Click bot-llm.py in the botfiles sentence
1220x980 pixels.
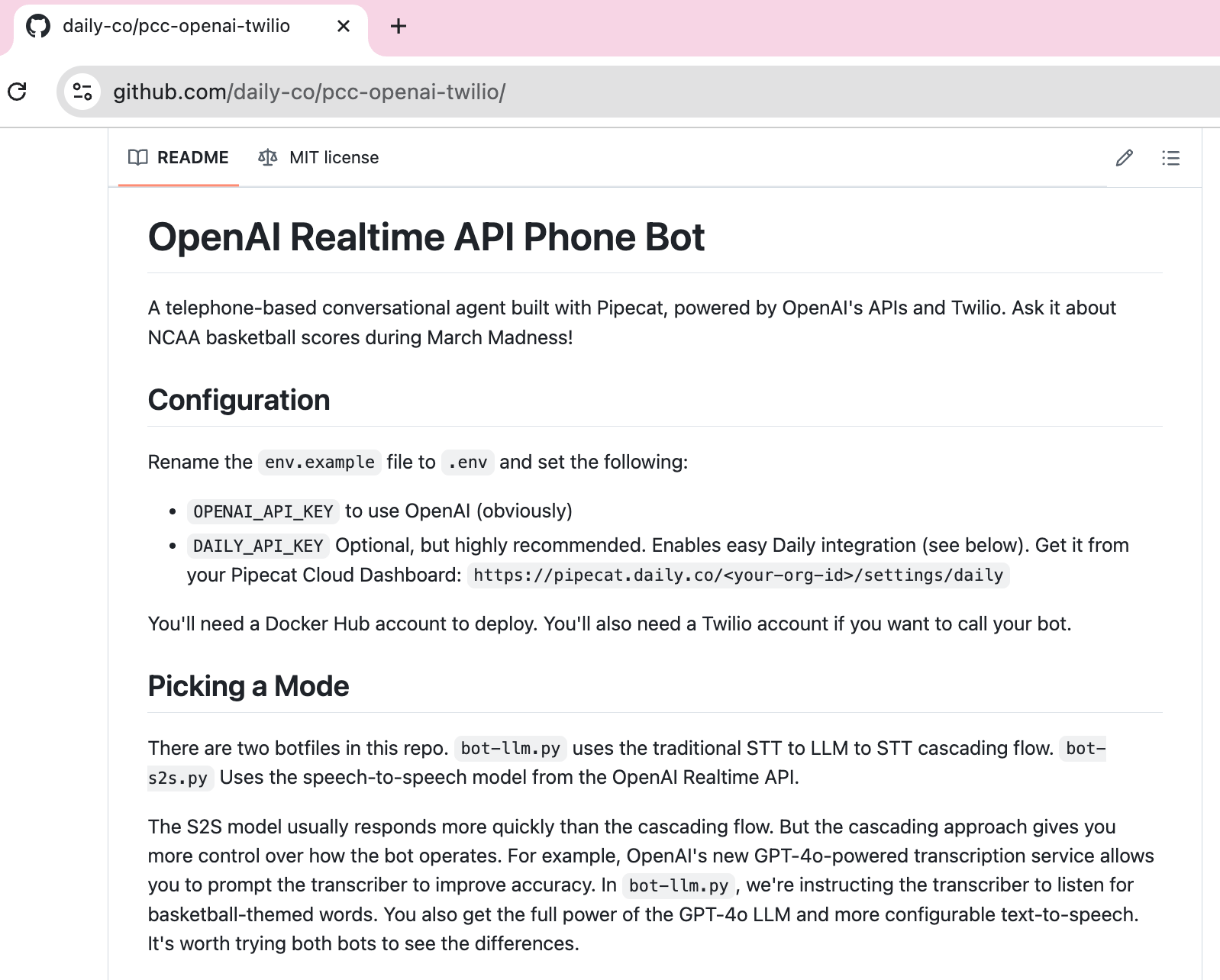pos(511,749)
